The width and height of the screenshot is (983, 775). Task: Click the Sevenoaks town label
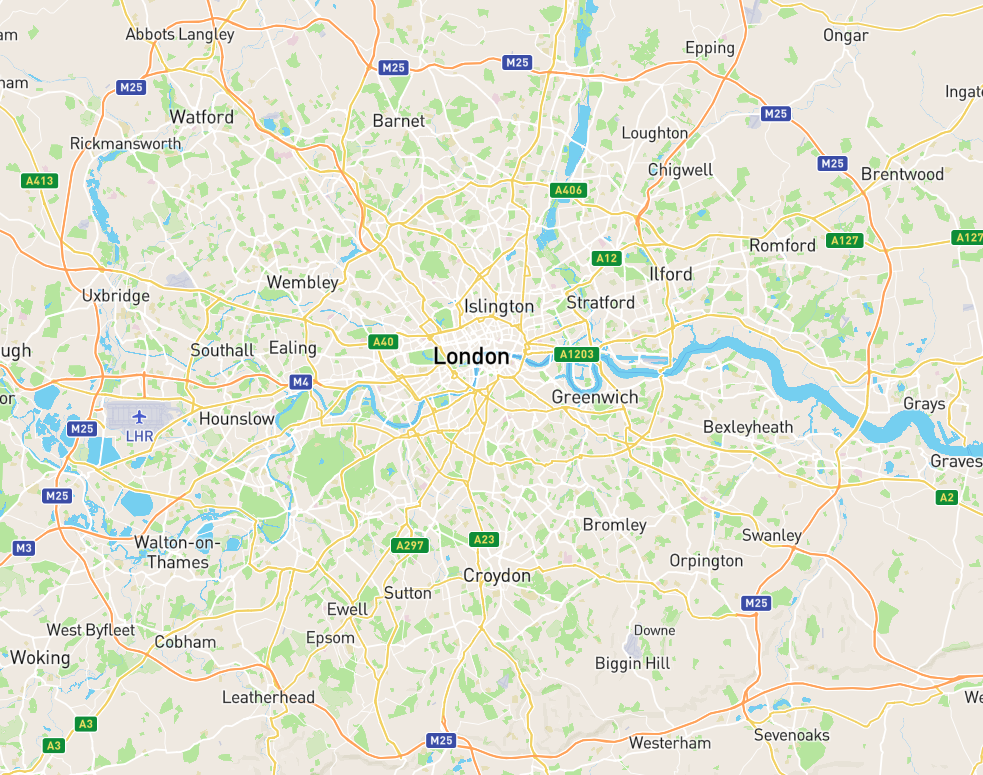[x=792, y=735]
